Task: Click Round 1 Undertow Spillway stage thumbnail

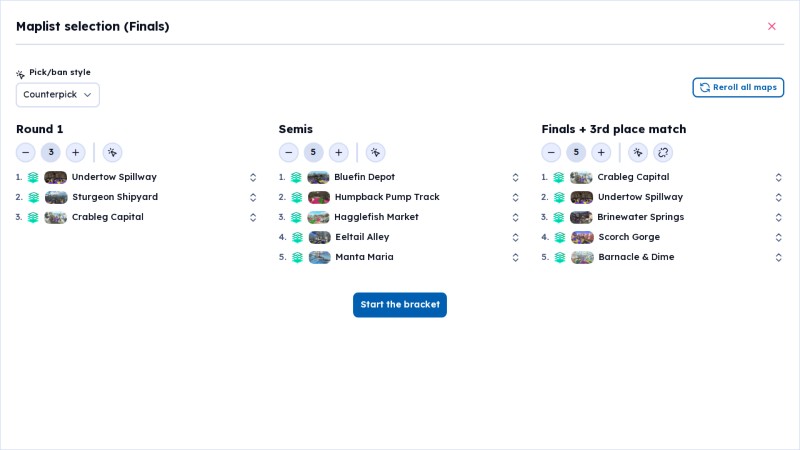Action: tap(56, 177)
